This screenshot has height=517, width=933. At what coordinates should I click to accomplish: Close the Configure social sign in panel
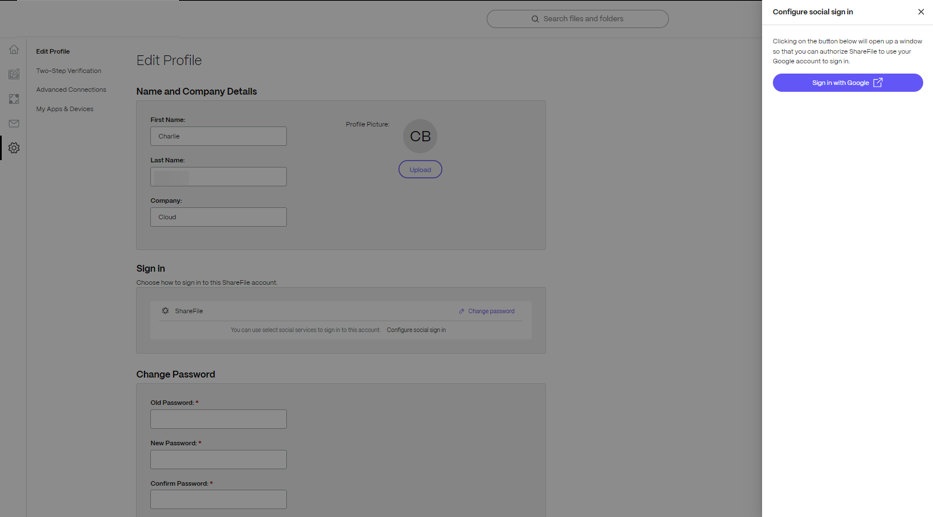(921, 12)
